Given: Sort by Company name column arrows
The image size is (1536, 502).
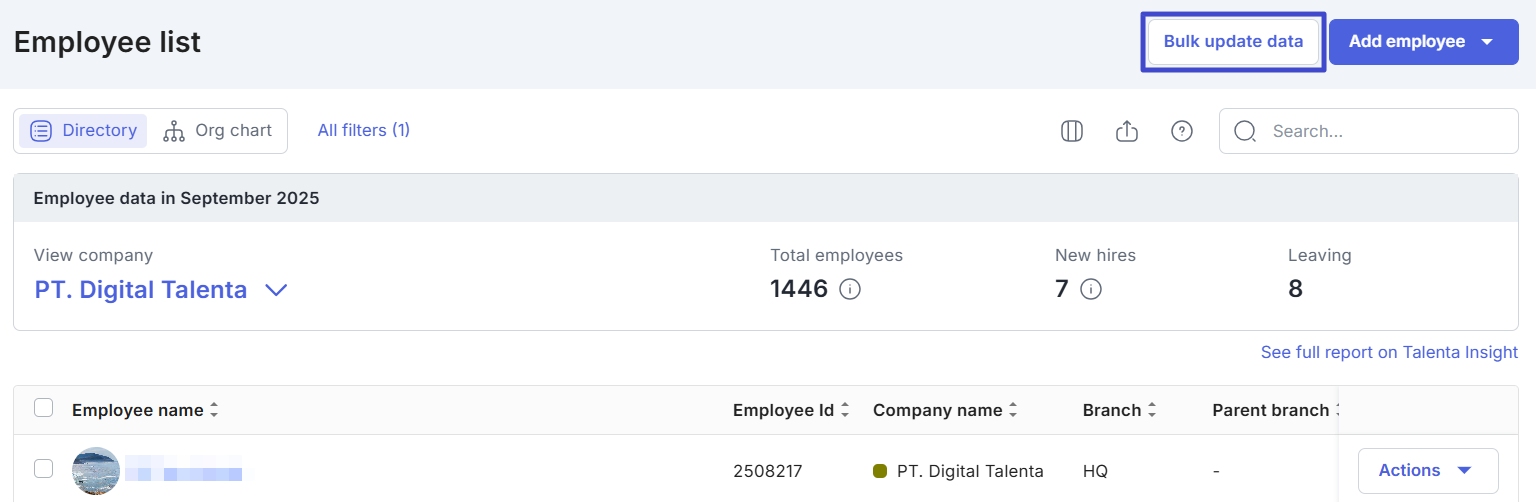Looking at the screenshot, I should click(x=1013, y=411).
